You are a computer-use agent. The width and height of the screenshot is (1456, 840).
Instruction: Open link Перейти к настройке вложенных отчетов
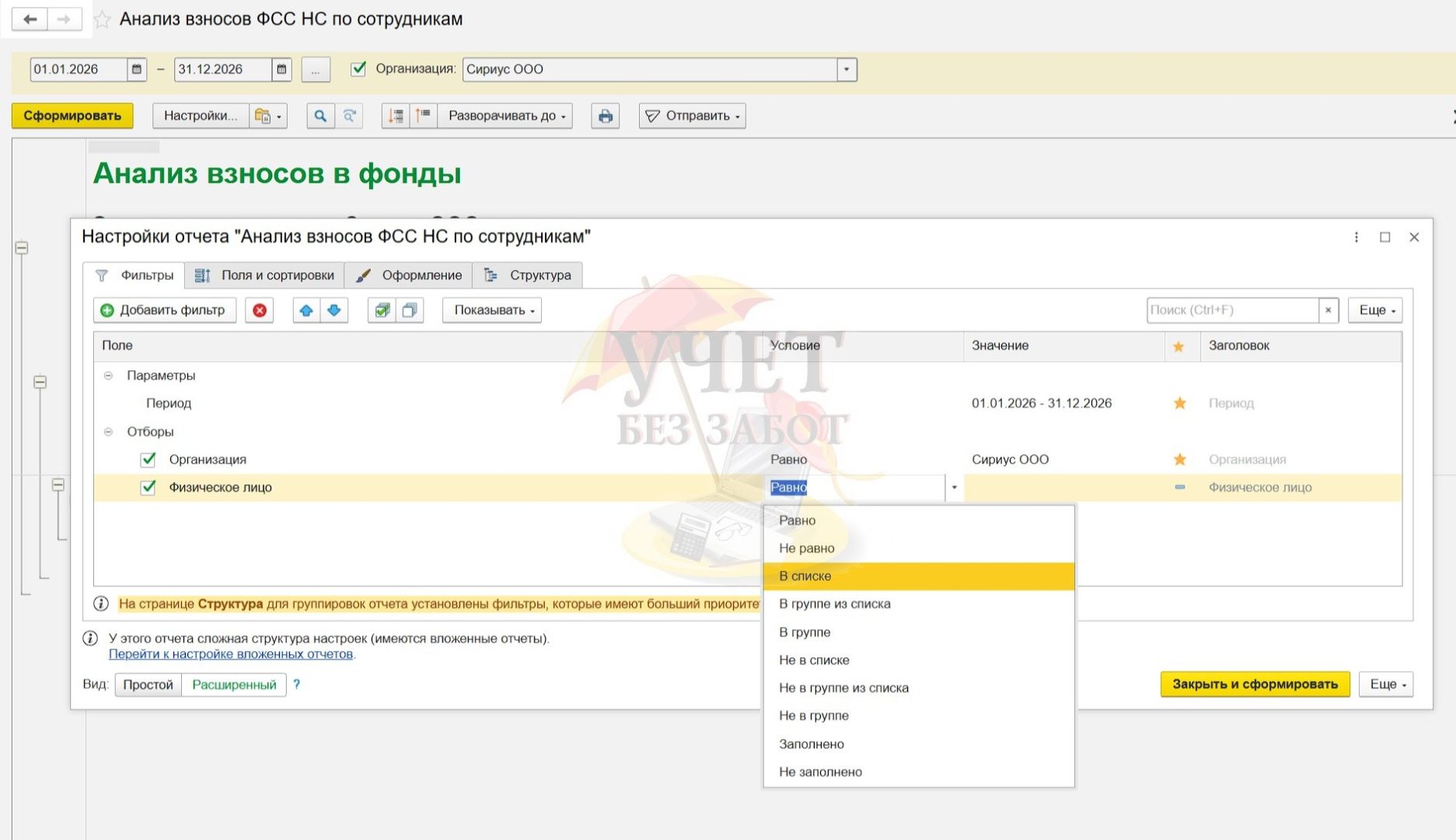(x=231, y=654)
